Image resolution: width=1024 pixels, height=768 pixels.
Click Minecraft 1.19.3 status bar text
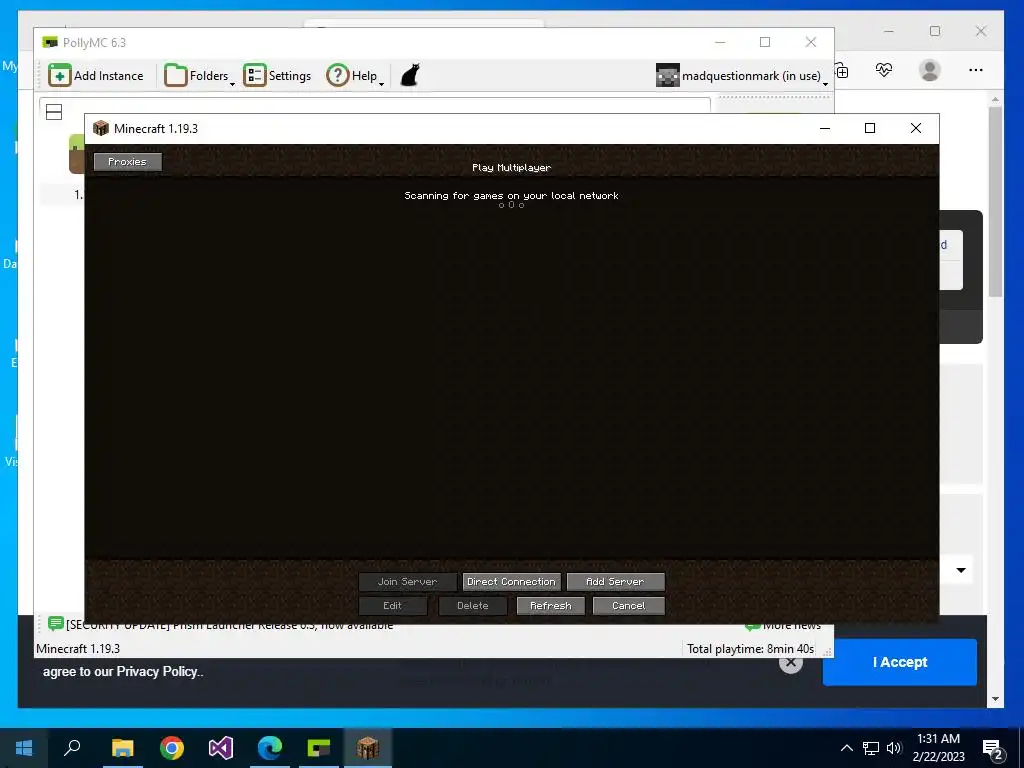78,648
